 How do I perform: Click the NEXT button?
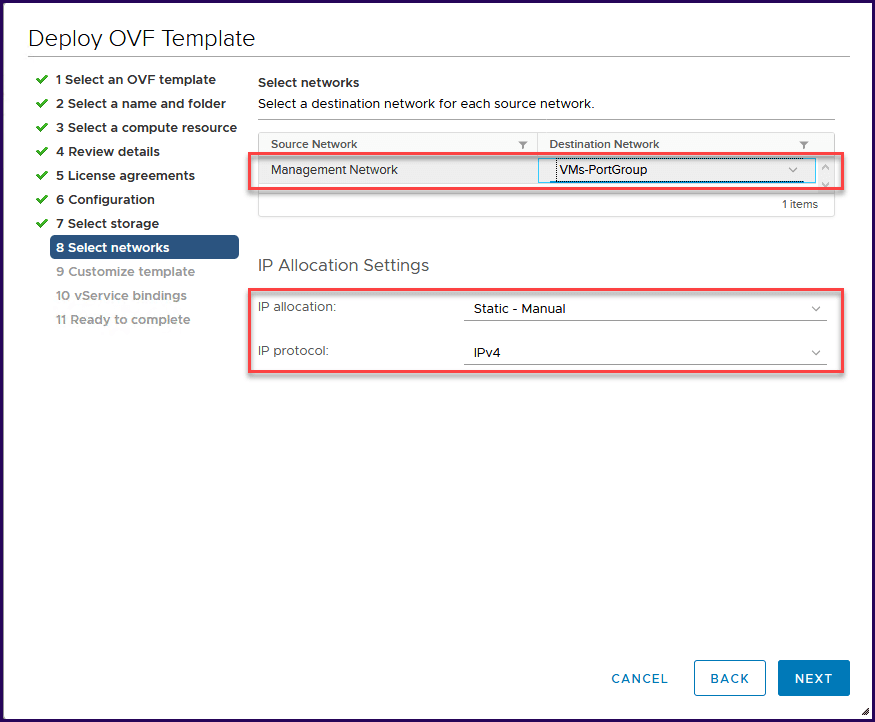(x=814, y=678)
